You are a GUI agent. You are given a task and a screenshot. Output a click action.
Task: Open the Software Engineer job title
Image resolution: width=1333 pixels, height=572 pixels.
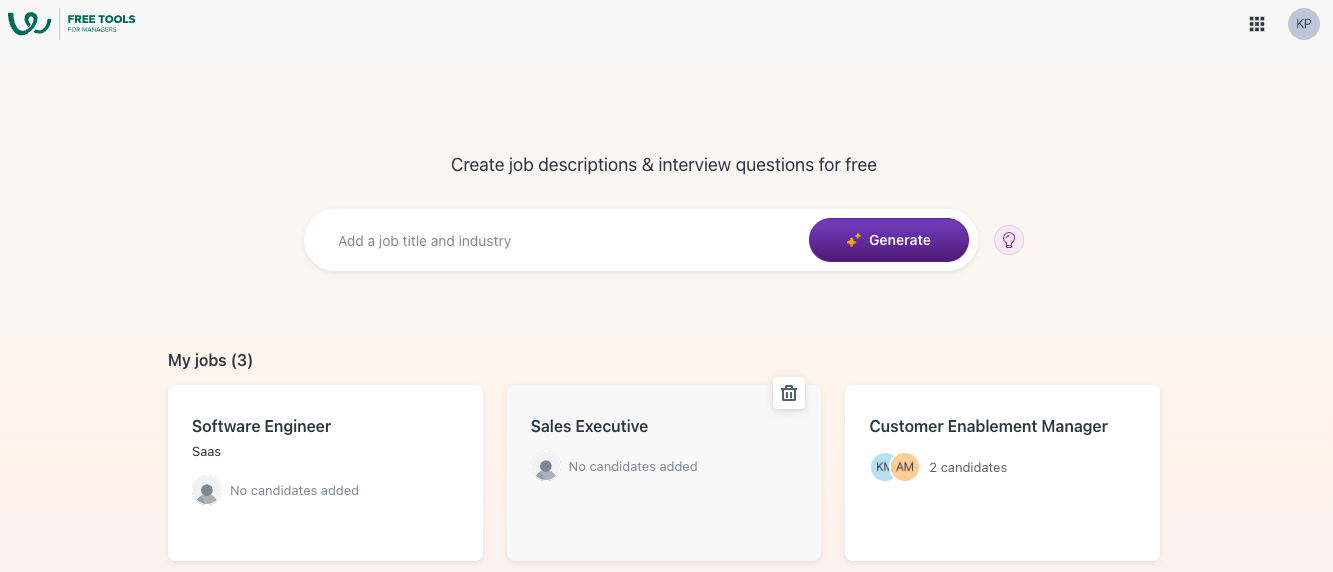tap(262, 426)
